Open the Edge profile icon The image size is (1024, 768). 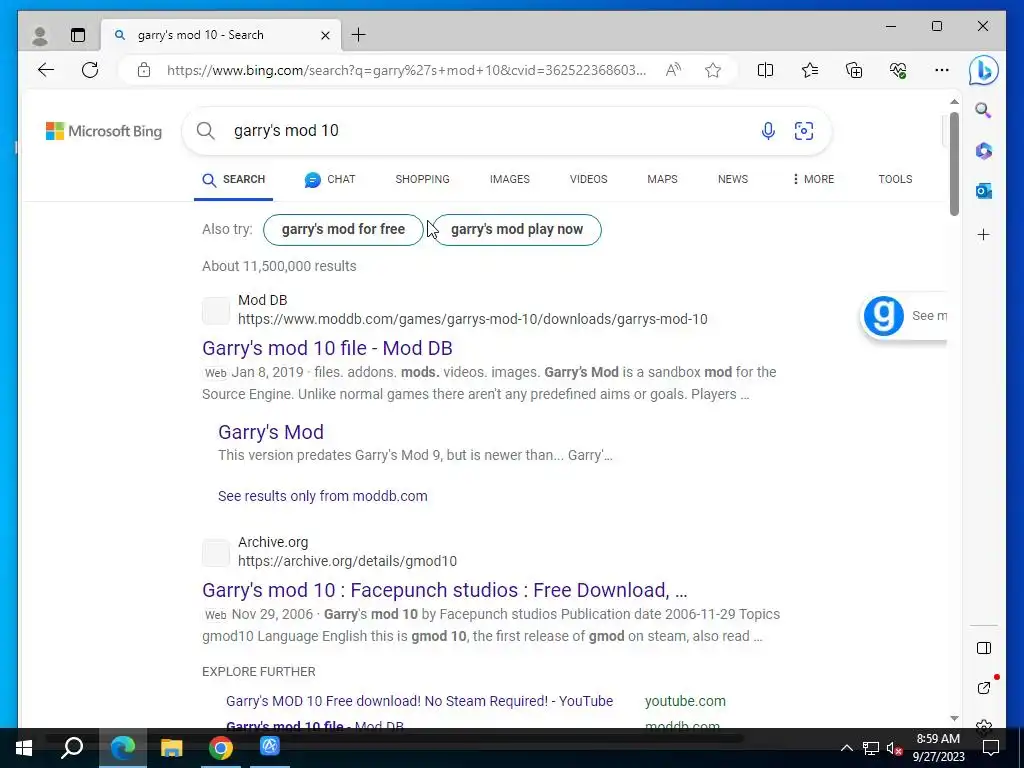(x=40, y=35)
